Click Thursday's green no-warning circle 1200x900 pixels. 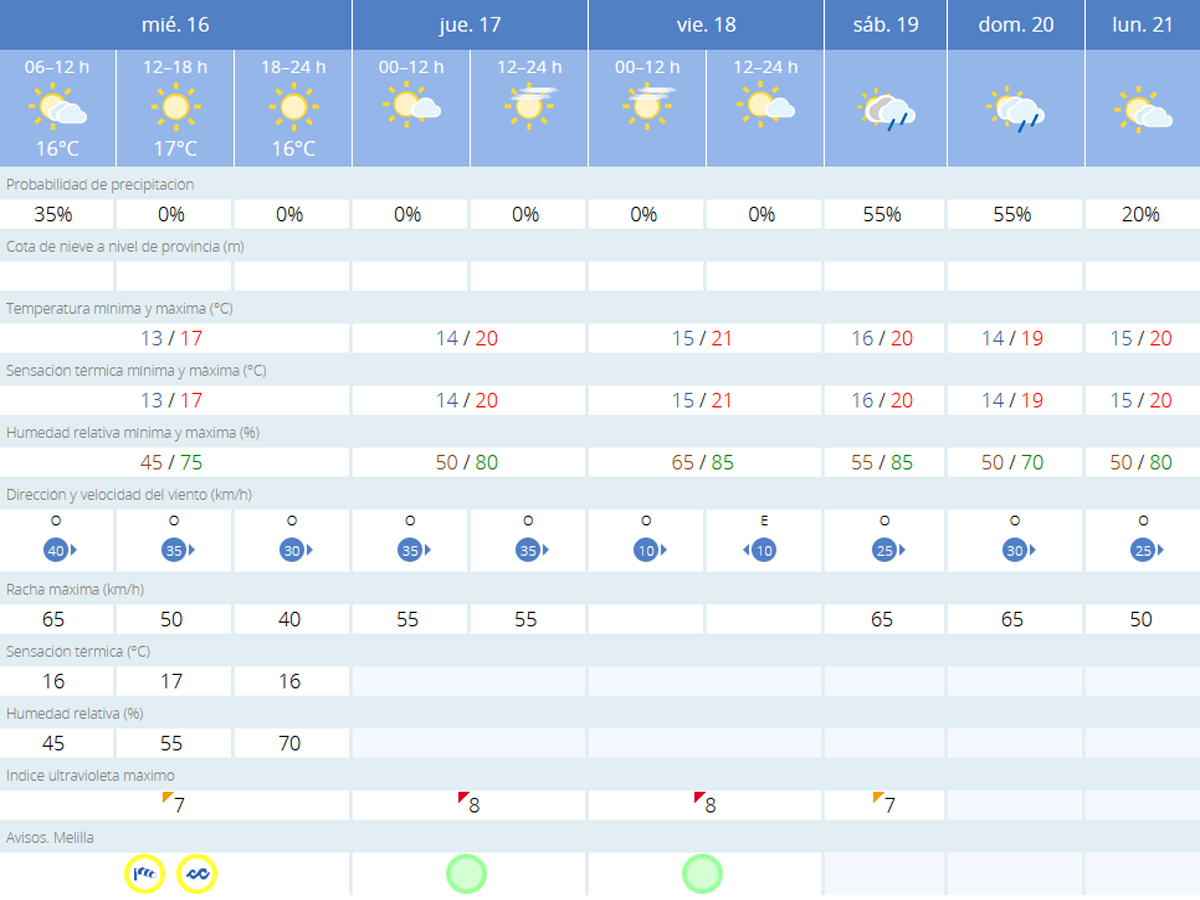(466, 874)
